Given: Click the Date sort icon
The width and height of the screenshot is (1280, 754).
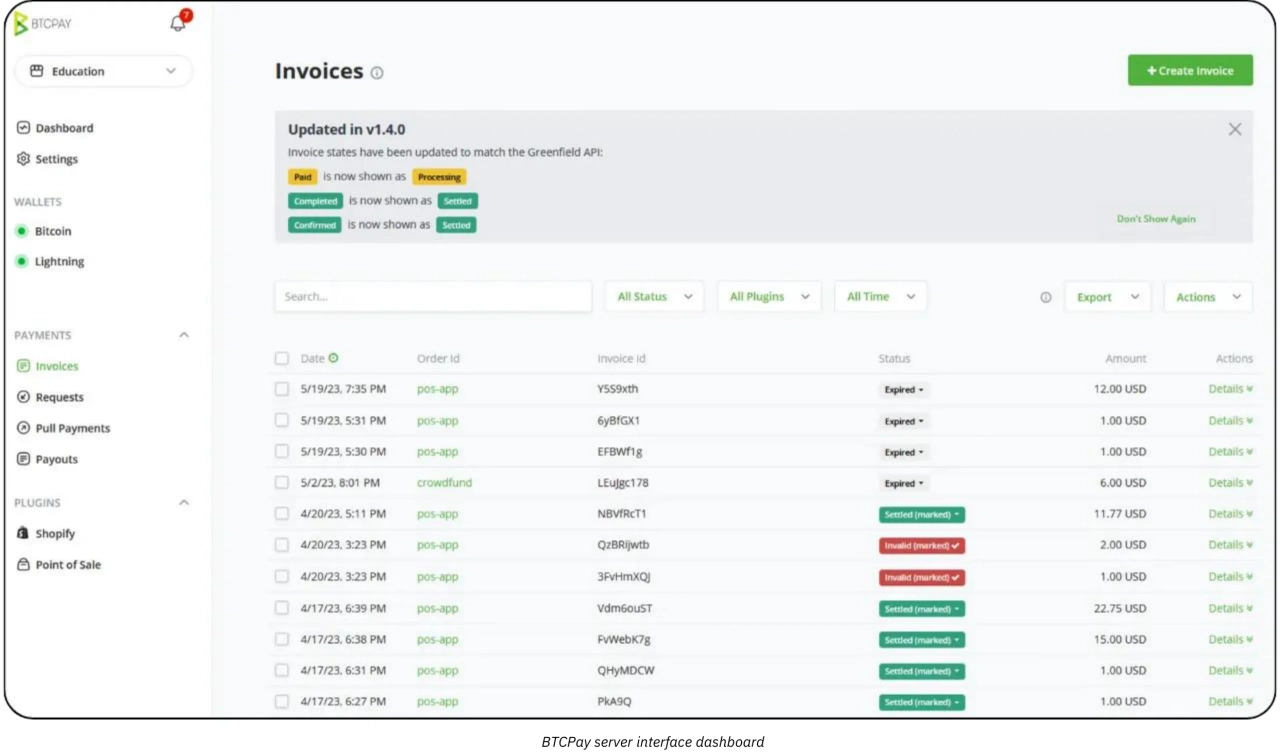Looking at the screenshot, I should click(334, 358).
